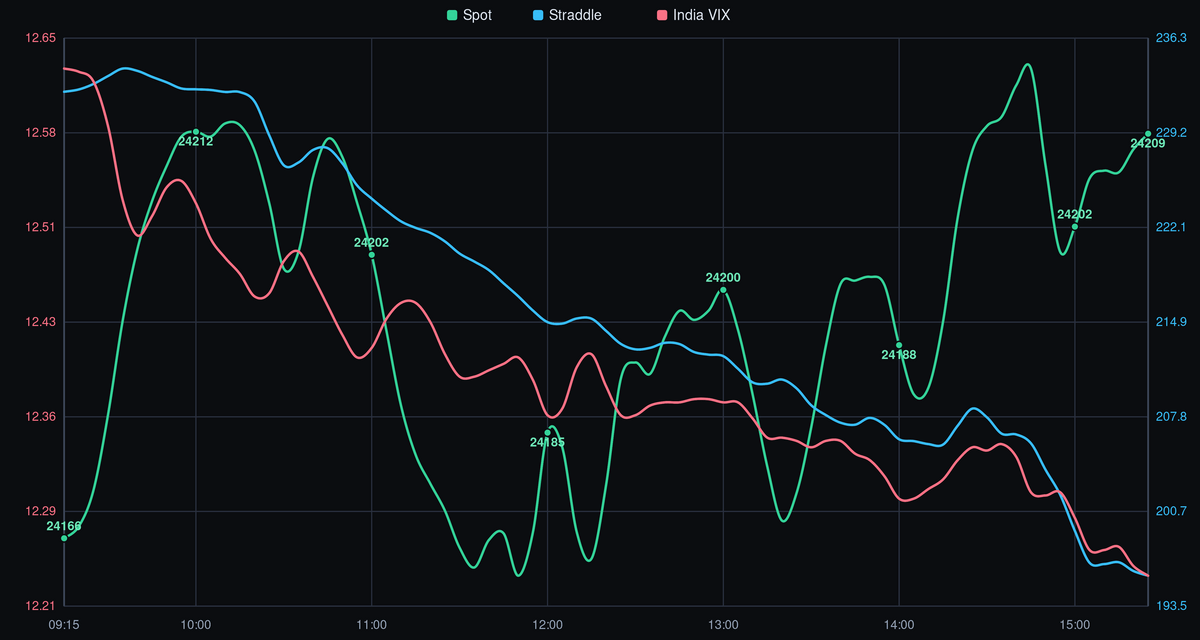Image resolution: width=1200 pixels, height=640 pixels.
Task: Toggle the Spot series in legend
Action: point(468,15)
